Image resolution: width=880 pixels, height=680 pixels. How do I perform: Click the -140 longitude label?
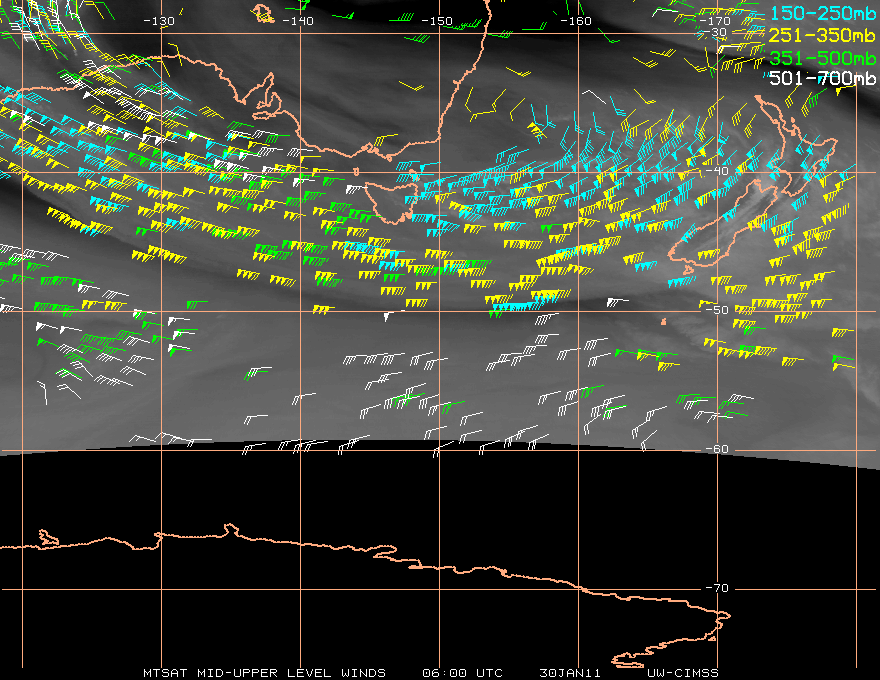298,21
